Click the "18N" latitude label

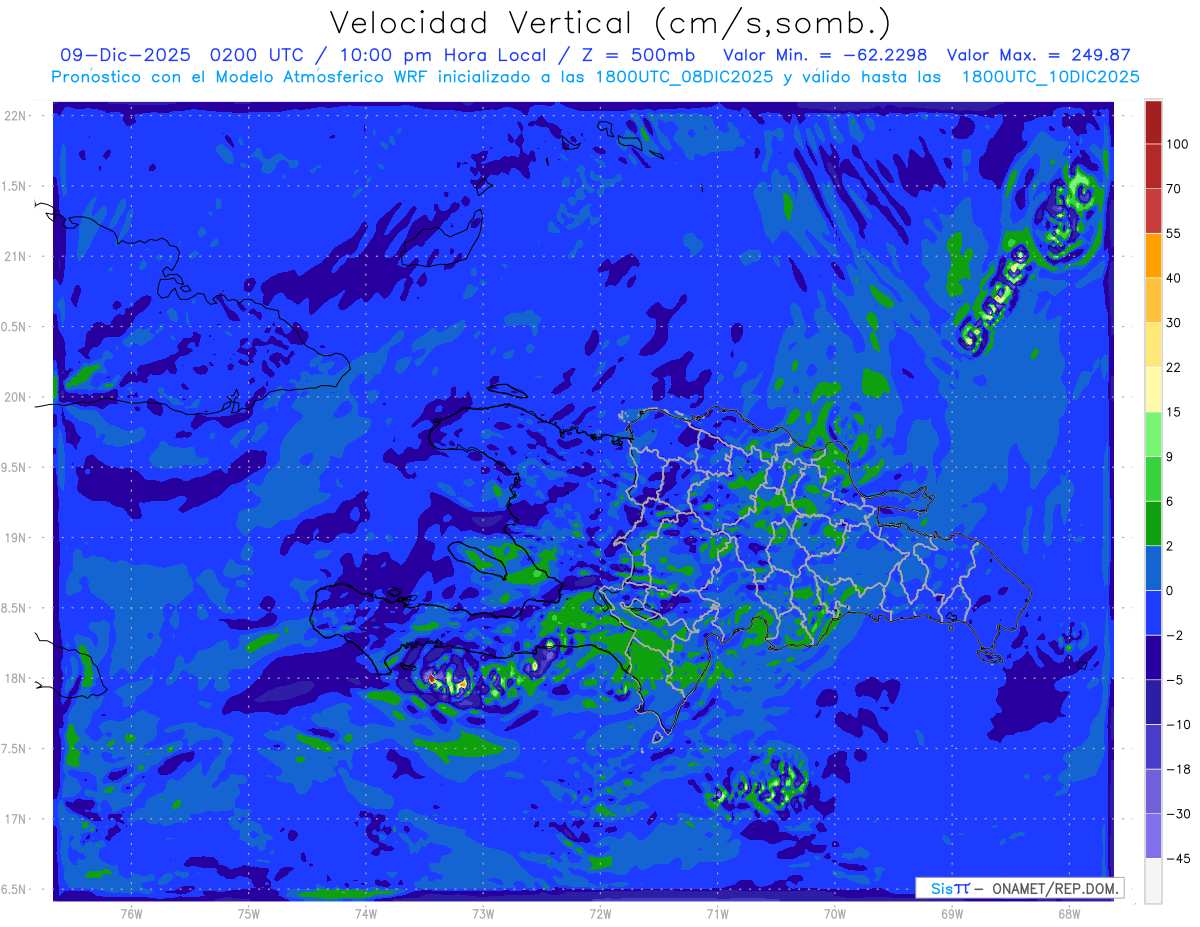click(16, 678)
